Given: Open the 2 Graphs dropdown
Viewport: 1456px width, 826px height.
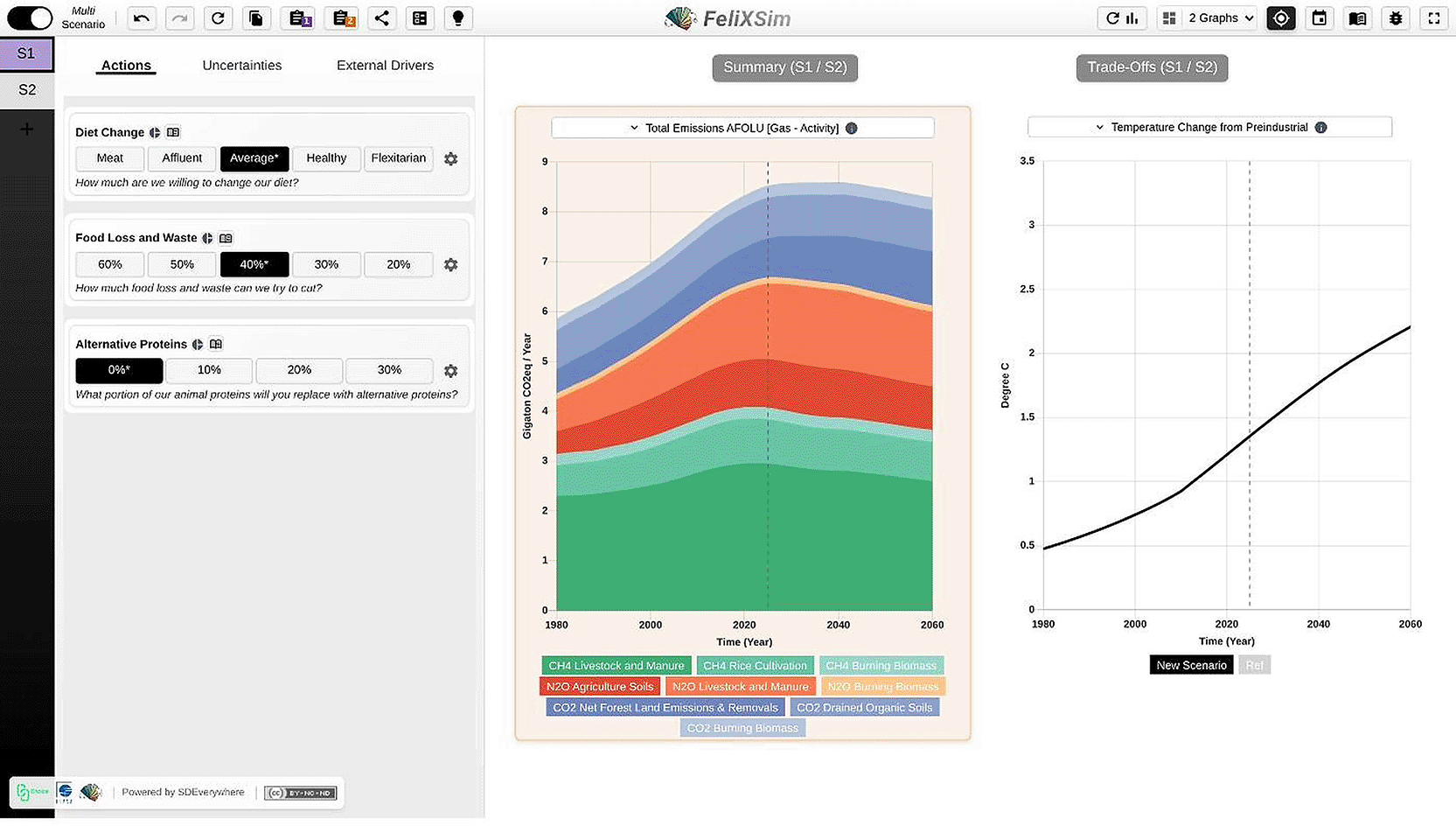Looking at the screenshot, I should pos(1221,18).
